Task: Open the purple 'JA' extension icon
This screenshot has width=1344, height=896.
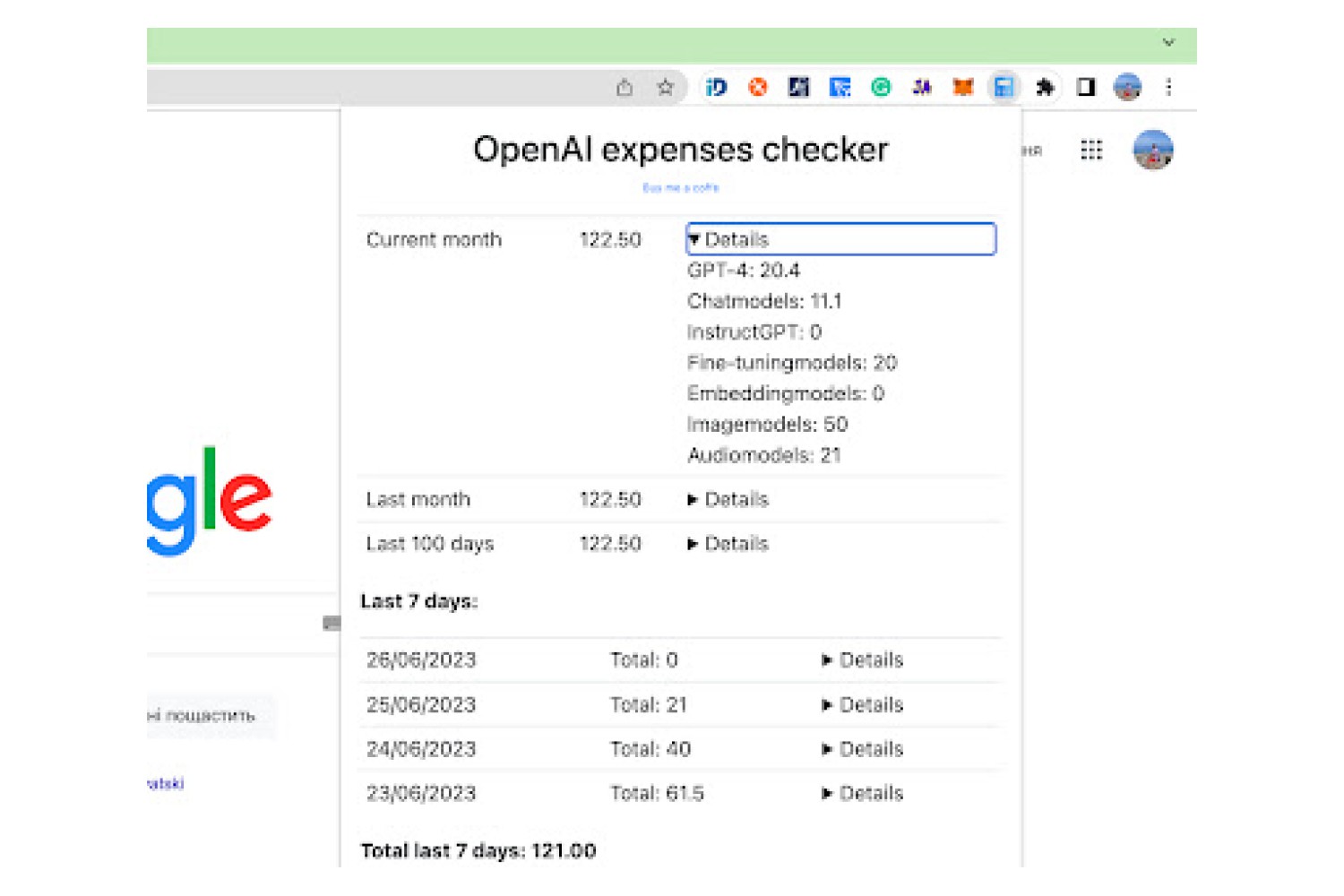Action: click(922, 87)
